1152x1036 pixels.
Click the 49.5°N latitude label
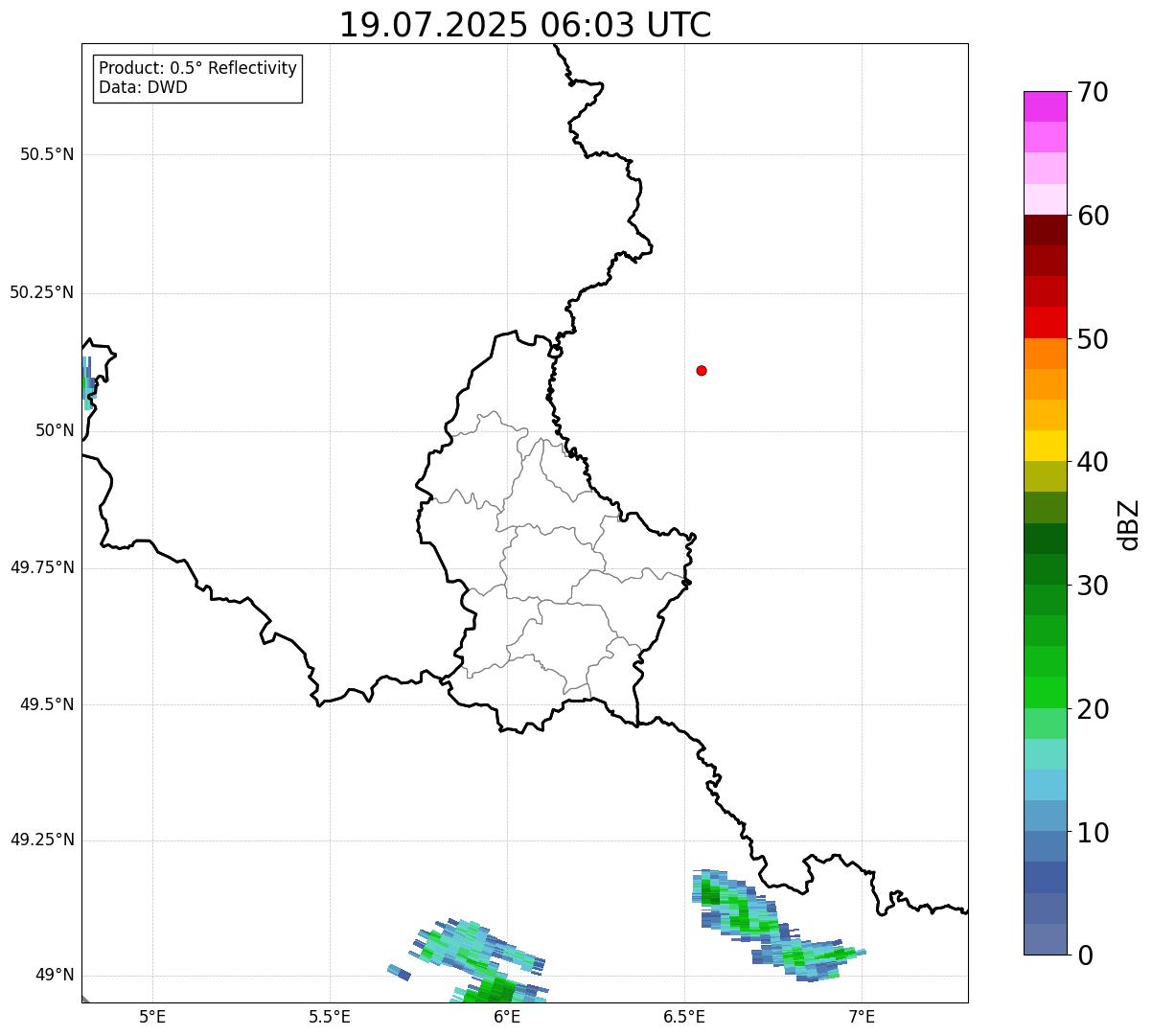pos(47,704)
